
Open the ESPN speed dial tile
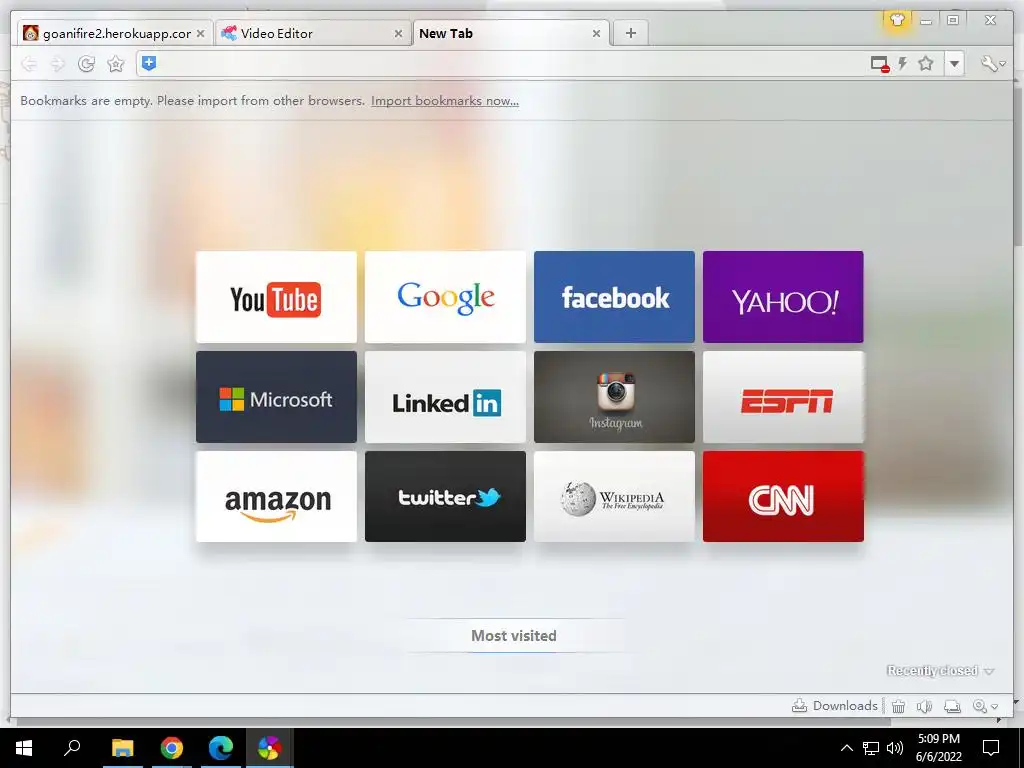[x=783, y=397]
